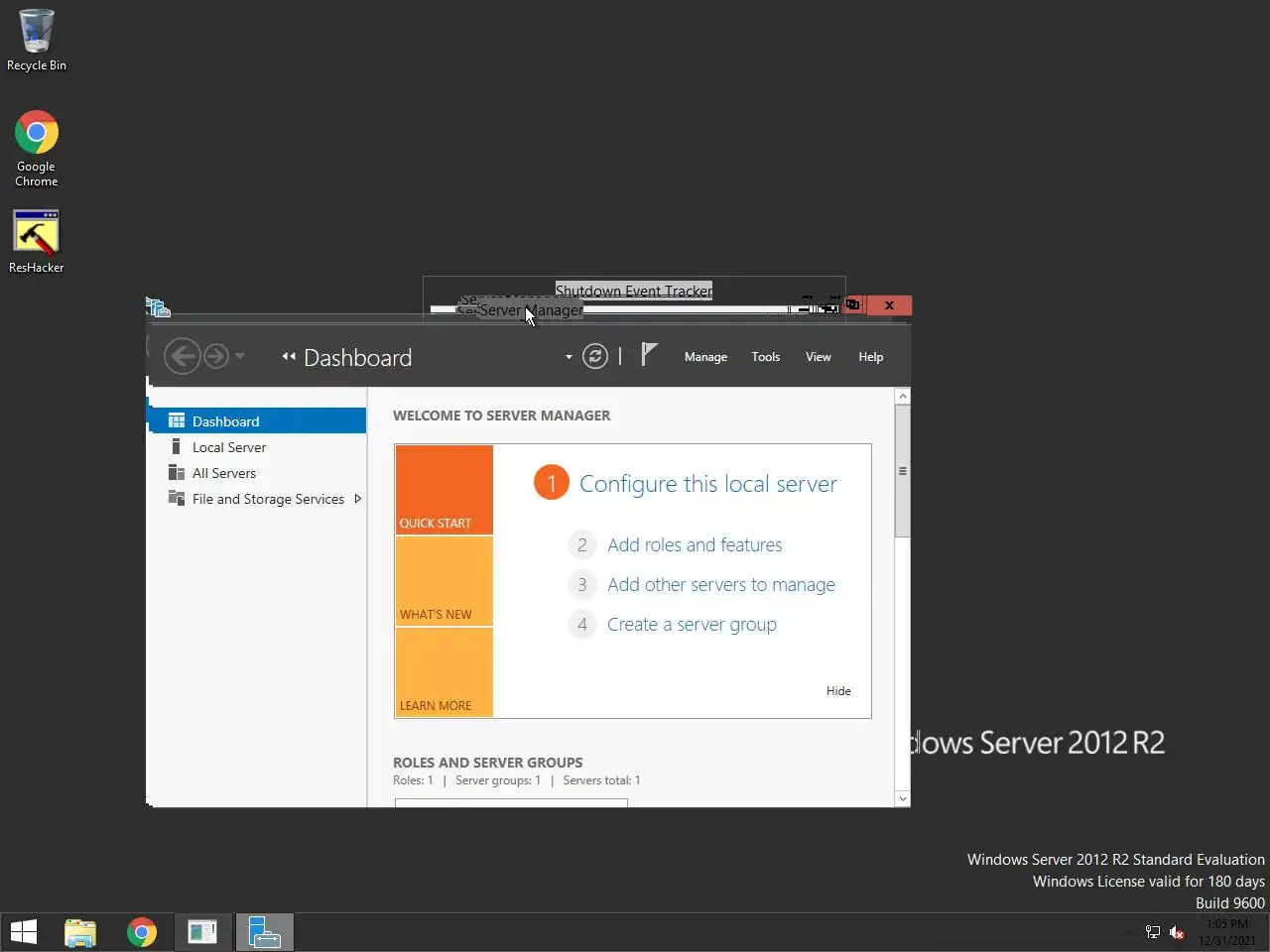Click Create a server group link
This screenshot has height=952, width=1270.
692,624
